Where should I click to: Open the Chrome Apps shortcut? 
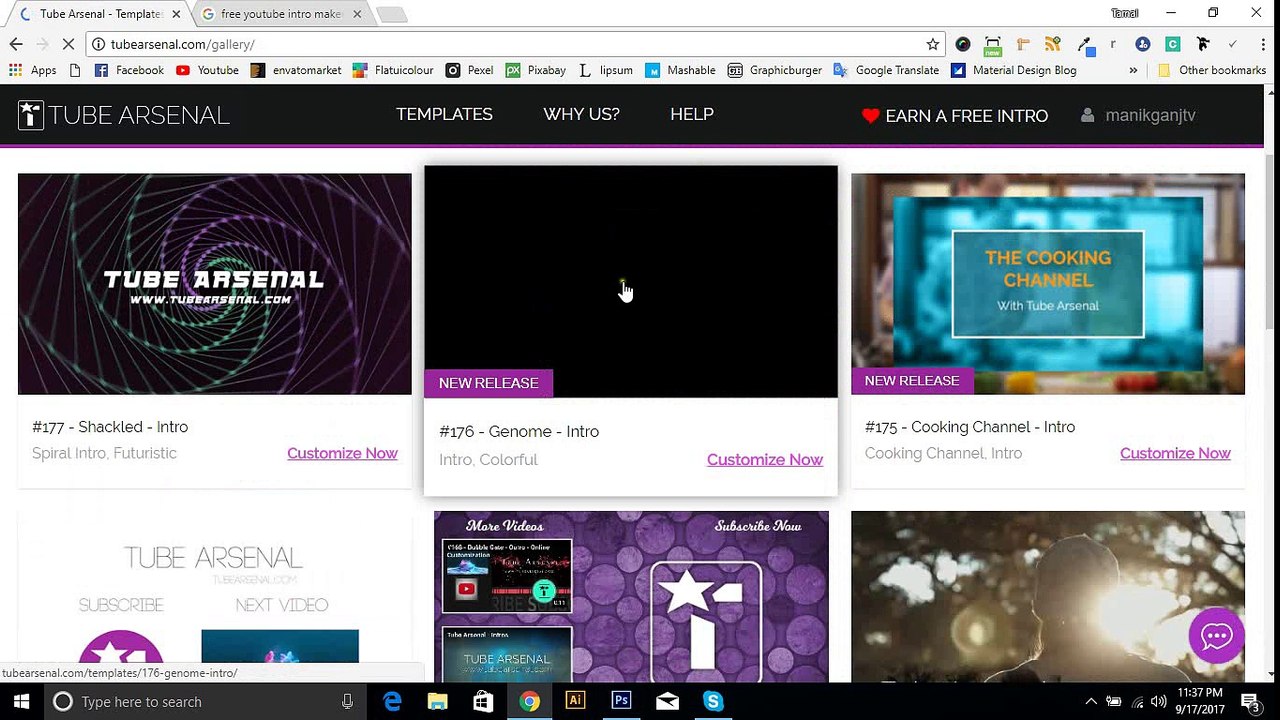coord(33,70)
